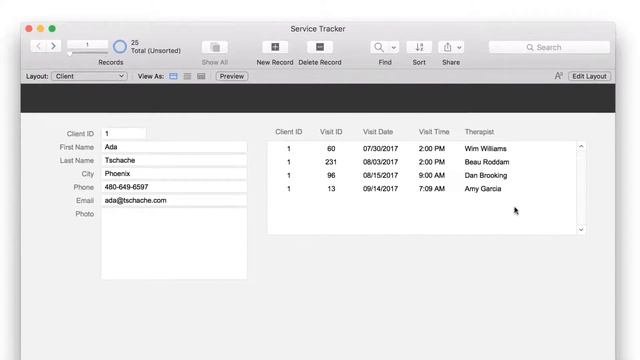This screenshot has height=360, width=640.
Task: Go to the next record arrow
Action: [53, 46]
